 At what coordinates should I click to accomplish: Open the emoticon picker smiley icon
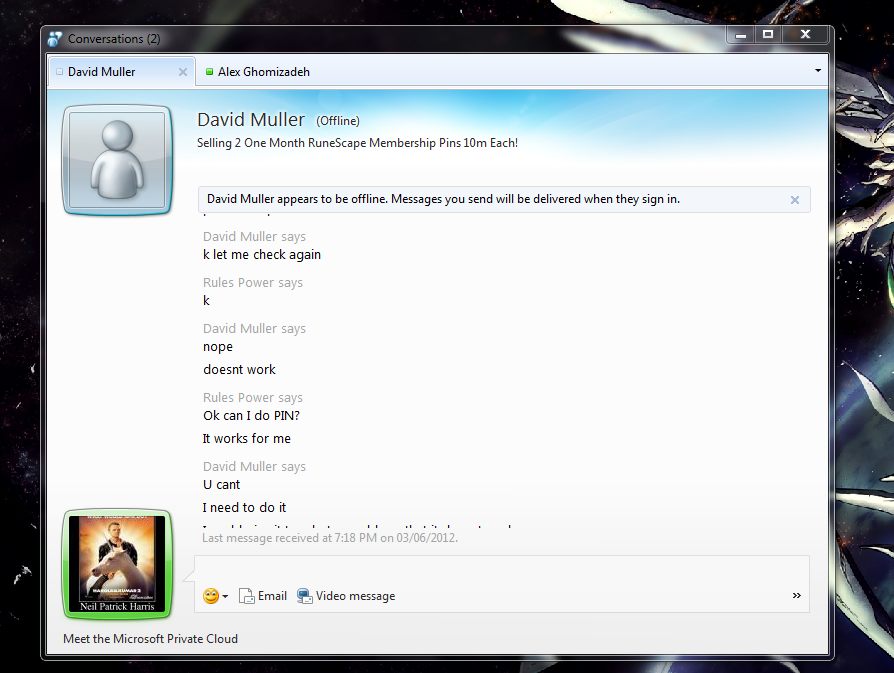click(x=211, y=596)
